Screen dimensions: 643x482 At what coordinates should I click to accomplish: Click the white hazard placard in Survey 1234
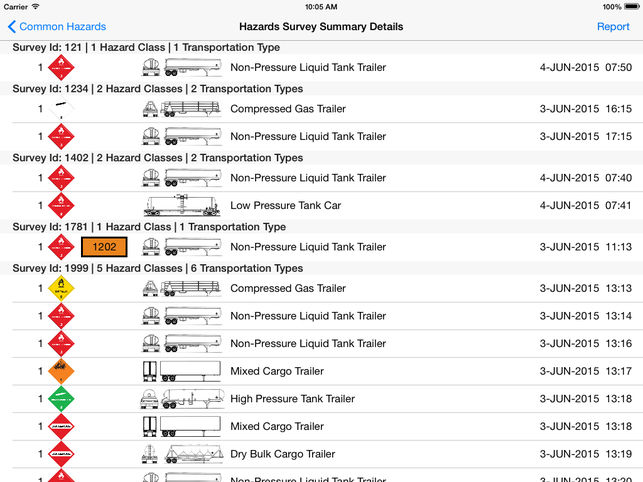coord(62,109)
